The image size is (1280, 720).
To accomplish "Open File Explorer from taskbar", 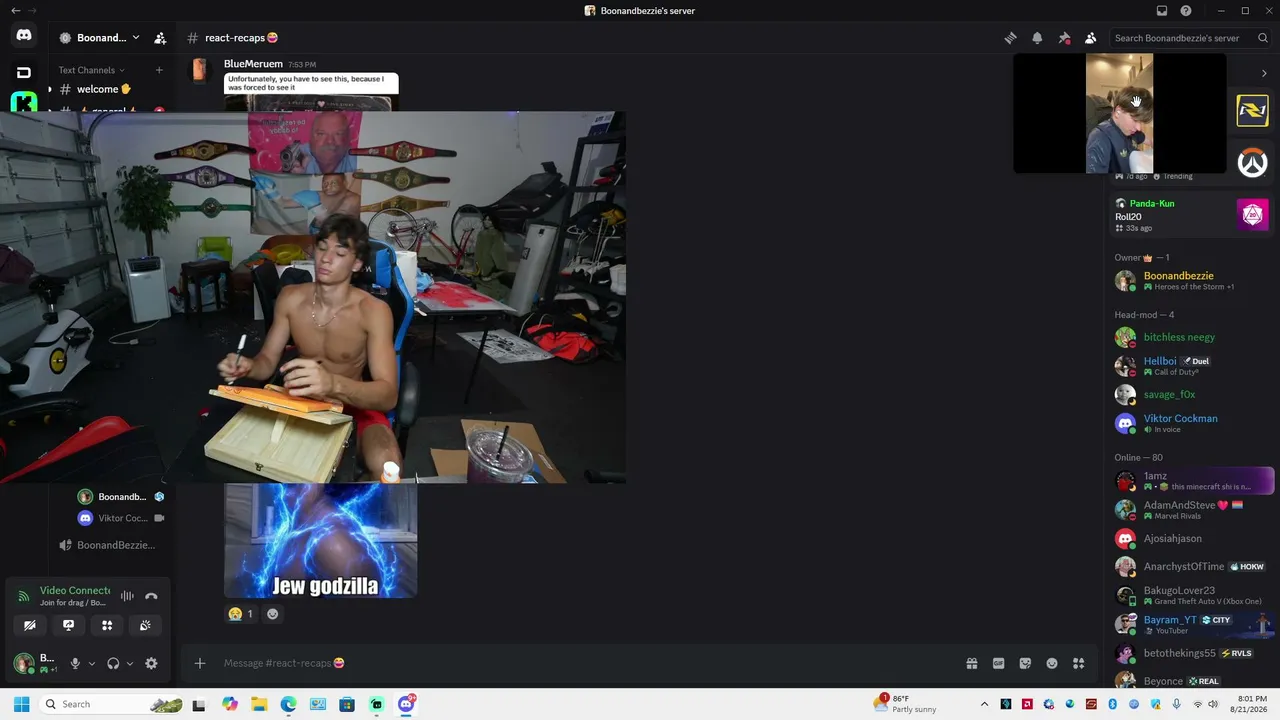I will pos(259,704).
